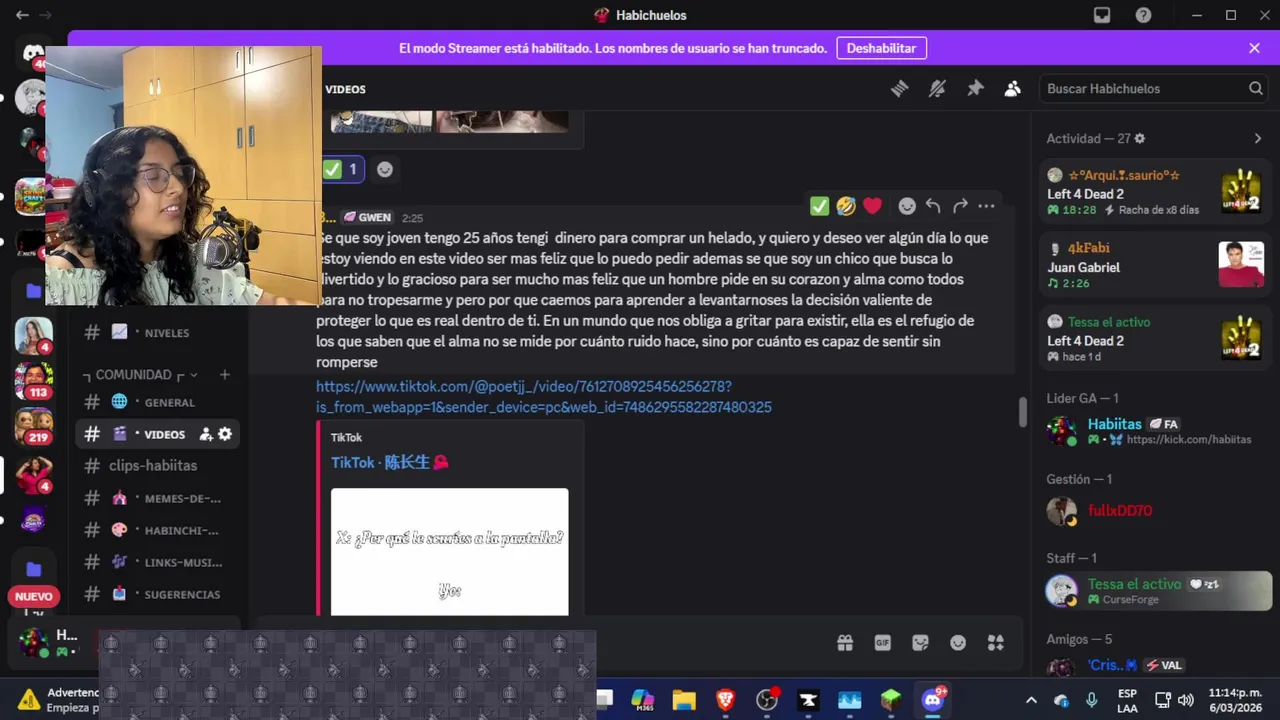Open the Threads icon in channel header

point(899,89)
